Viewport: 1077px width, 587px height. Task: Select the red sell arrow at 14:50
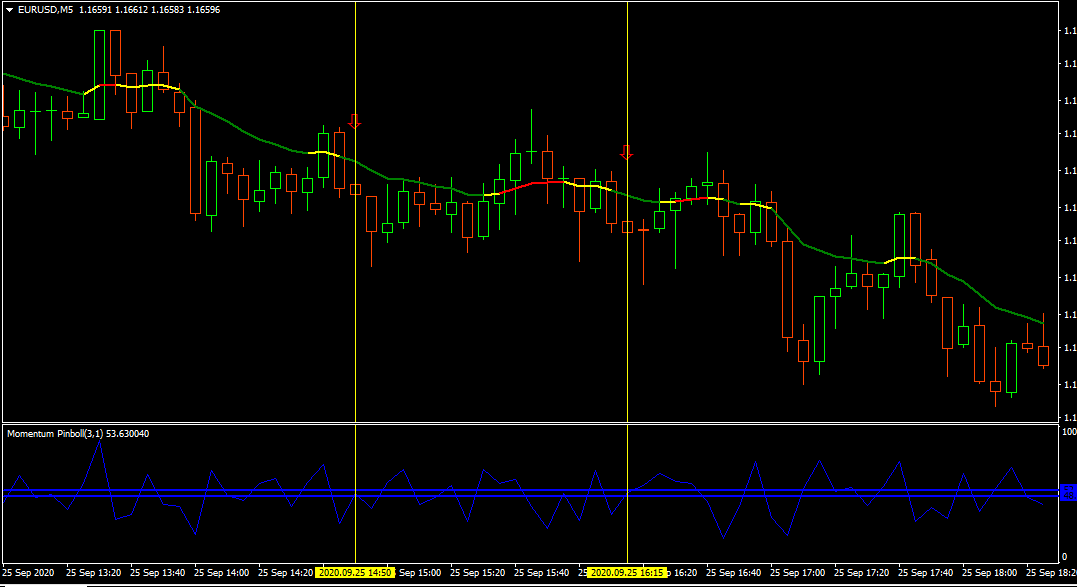point(354,122)
